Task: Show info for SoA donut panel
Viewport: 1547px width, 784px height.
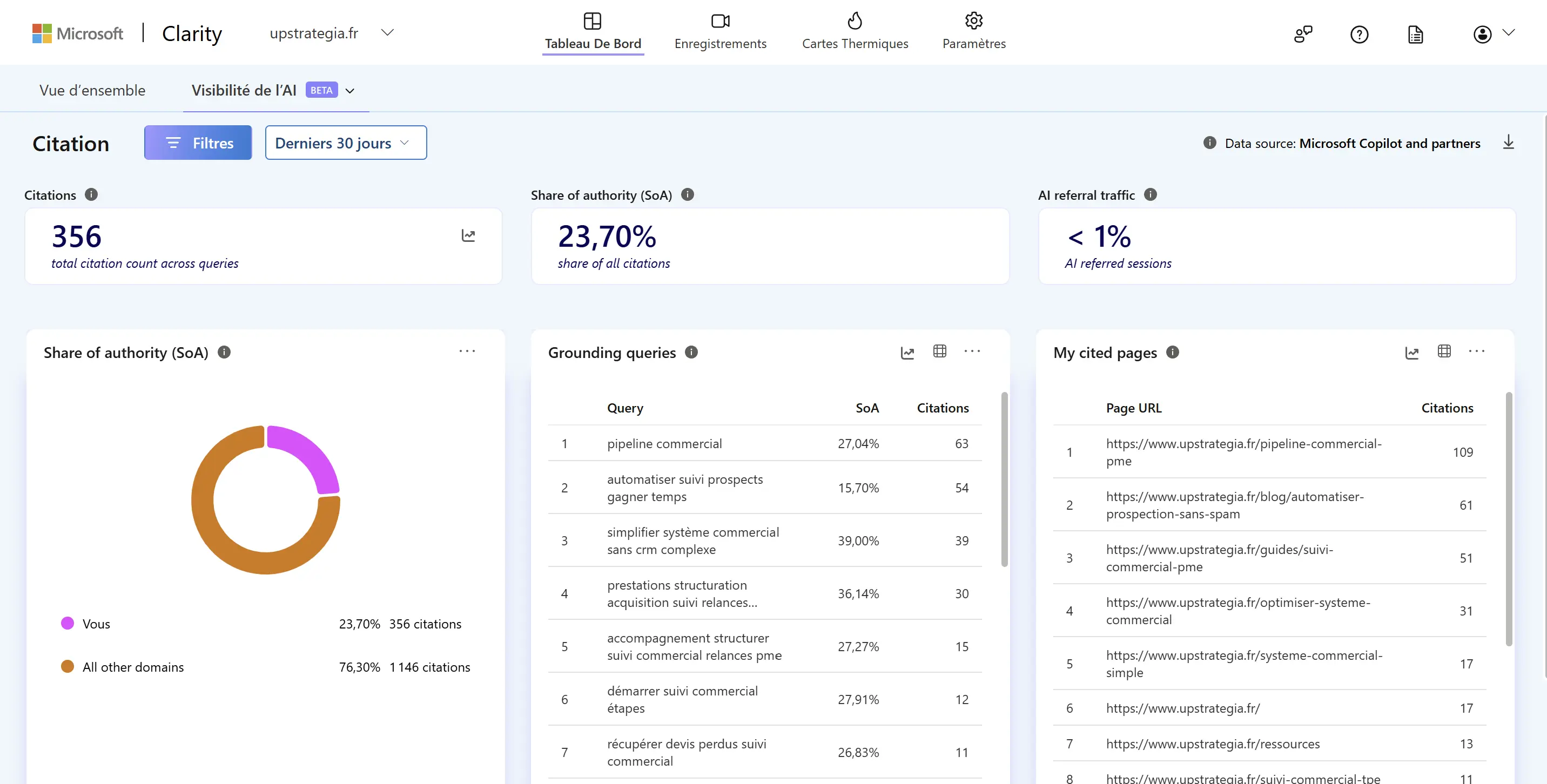Action: point(224,352)
